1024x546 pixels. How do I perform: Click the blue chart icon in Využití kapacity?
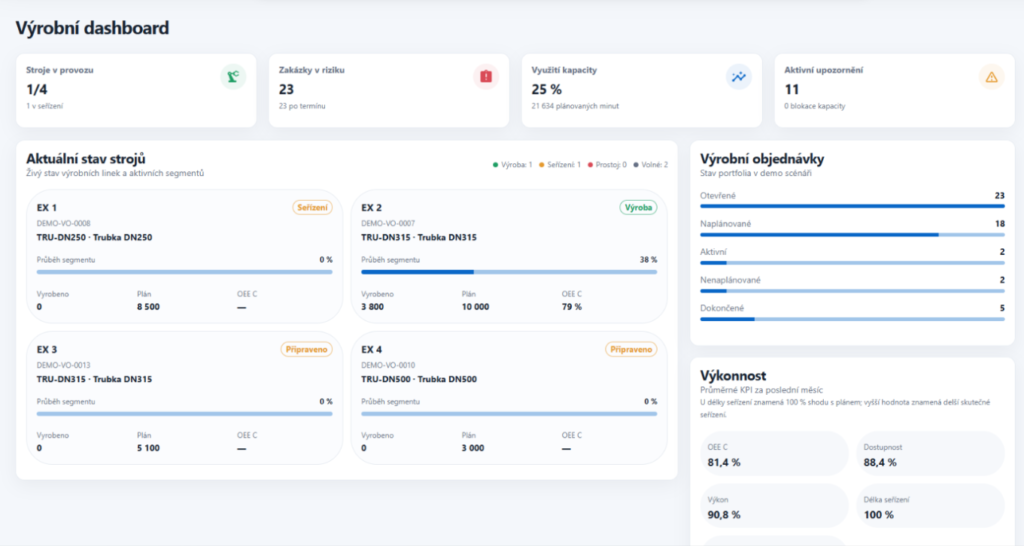click(739, 77)
